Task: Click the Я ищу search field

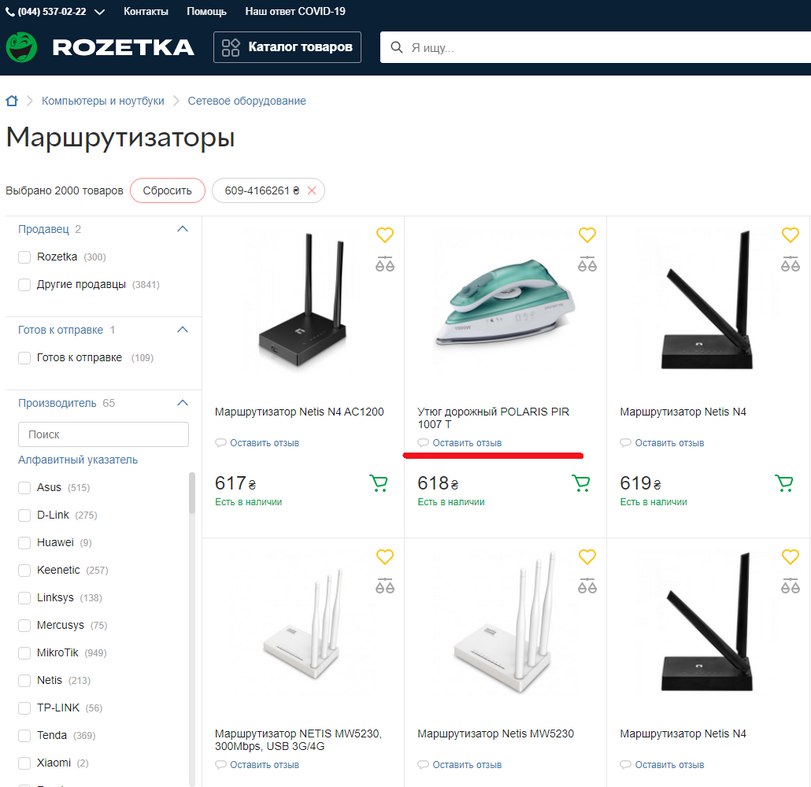Action: click(x=595, y=48)
